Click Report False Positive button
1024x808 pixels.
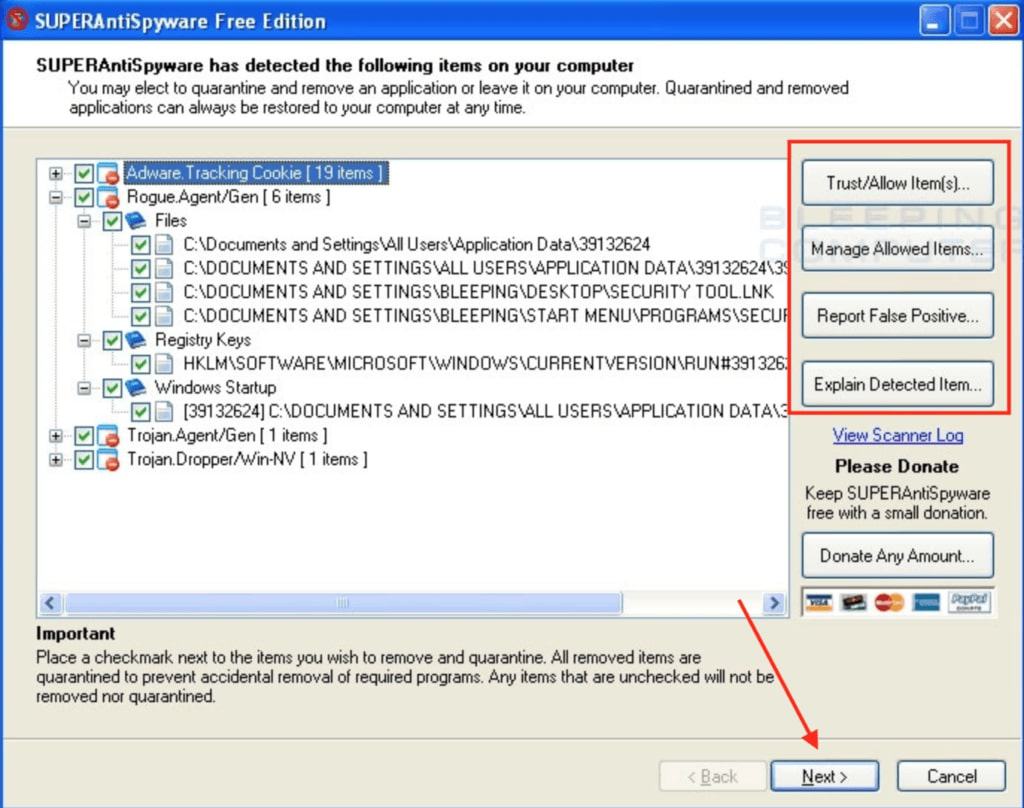[897, 316]
